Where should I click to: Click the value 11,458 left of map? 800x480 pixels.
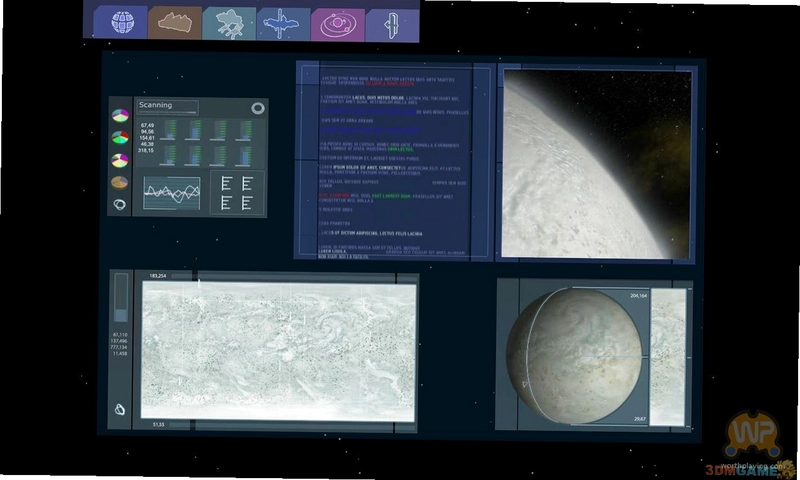pos(120,353)
